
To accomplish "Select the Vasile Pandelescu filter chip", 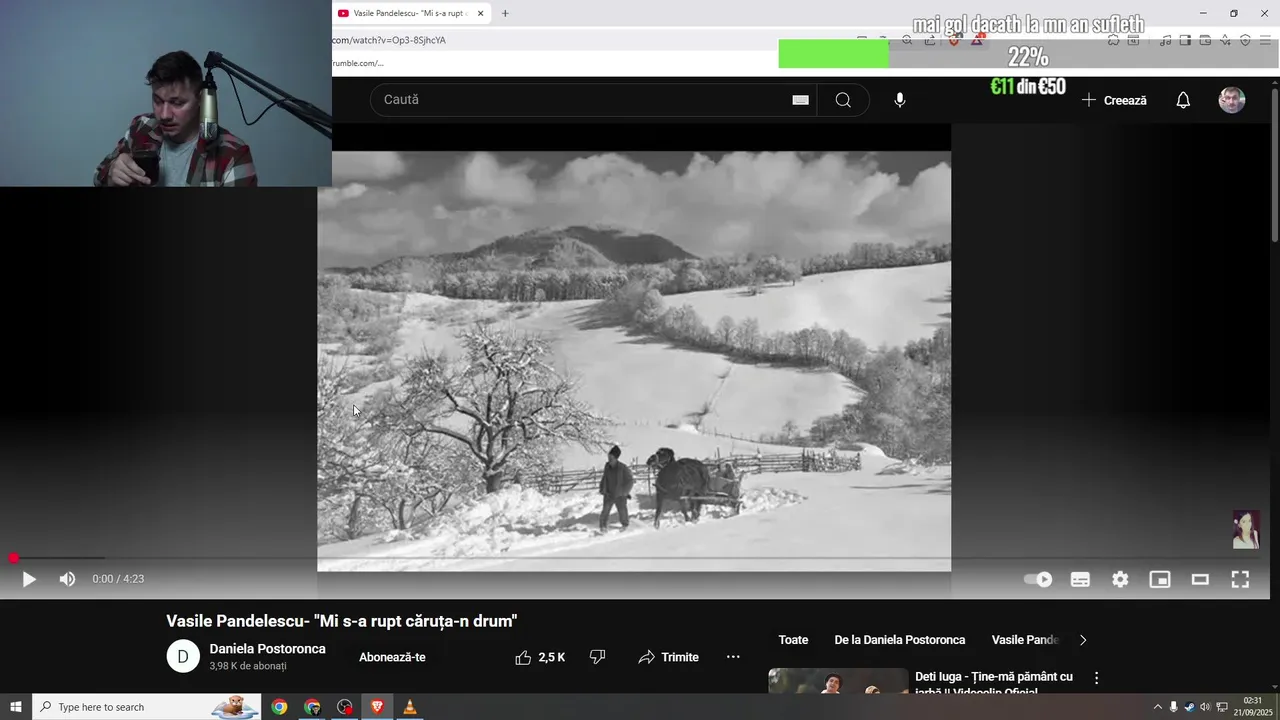I will pyautogui.click(x=1025, y=640).
